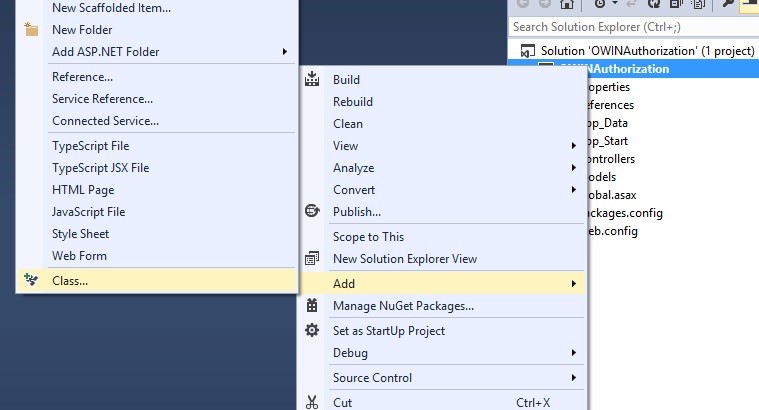The image size is (759, 410).
Task: Choose Service Reference... option
Action: click(102, 98)
